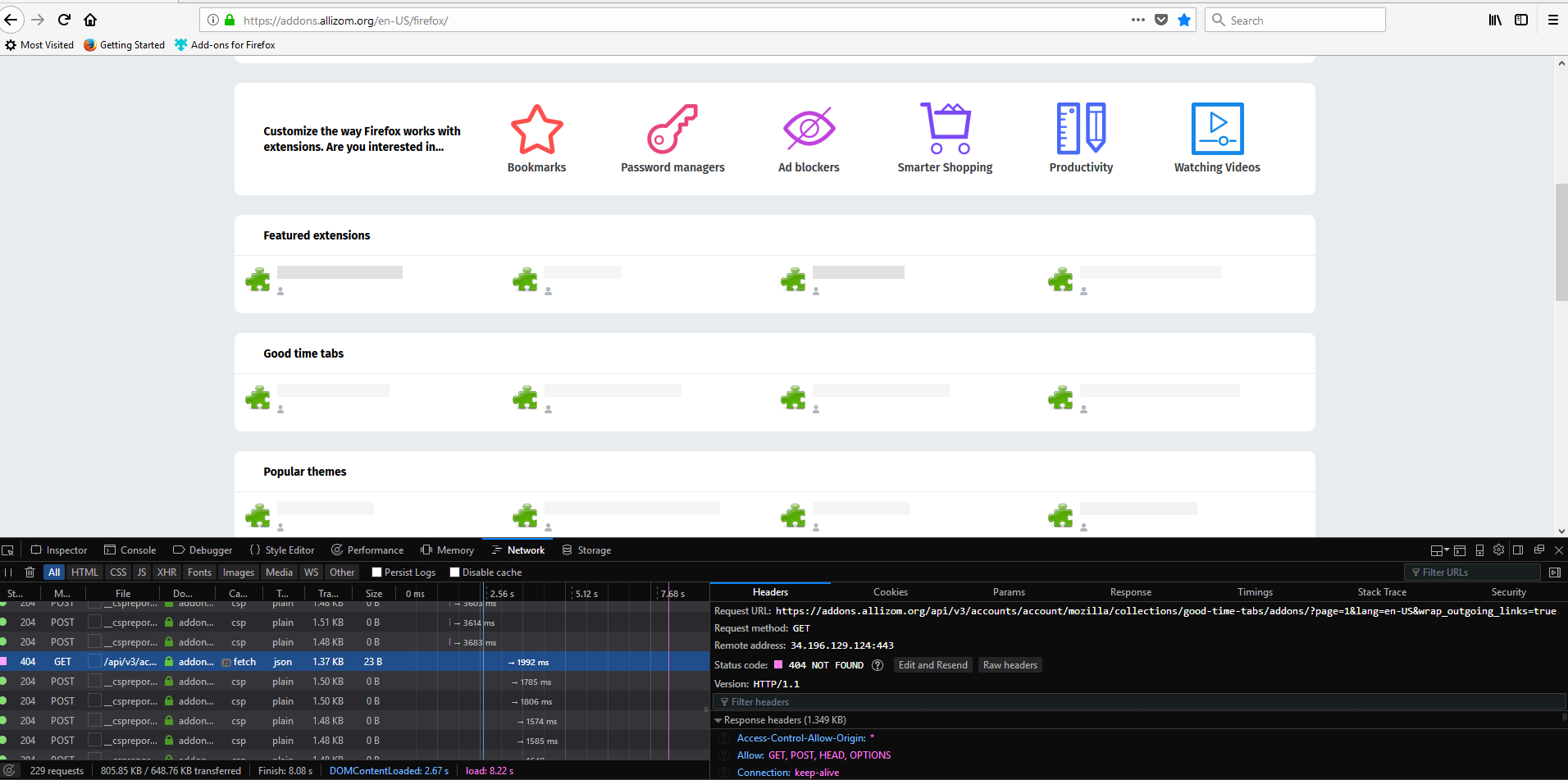
Task: Reload the current page
Action: pyautogui.click(x=64, y=20)
